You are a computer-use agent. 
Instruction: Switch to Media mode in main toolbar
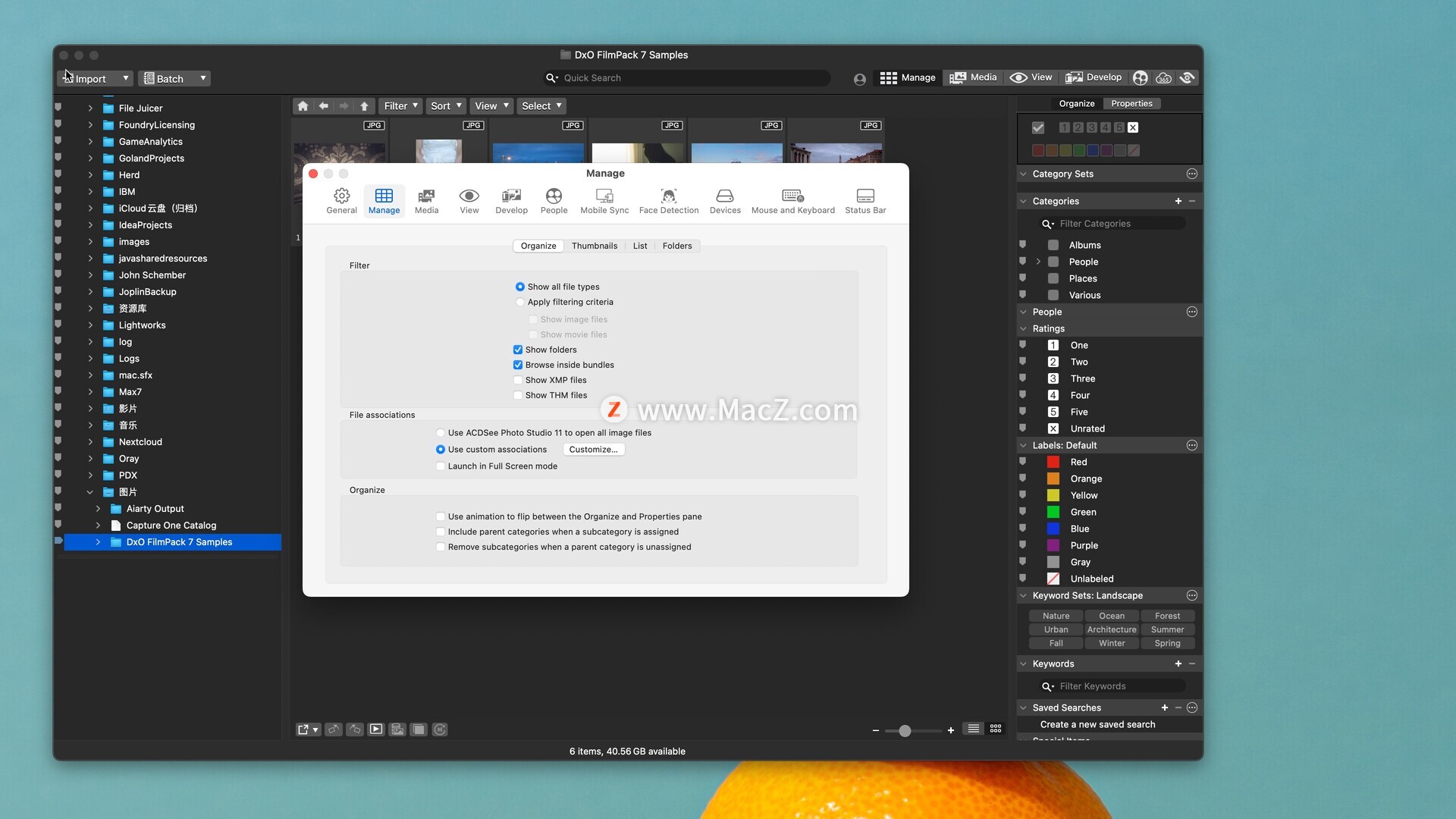[x=974, y=77]
